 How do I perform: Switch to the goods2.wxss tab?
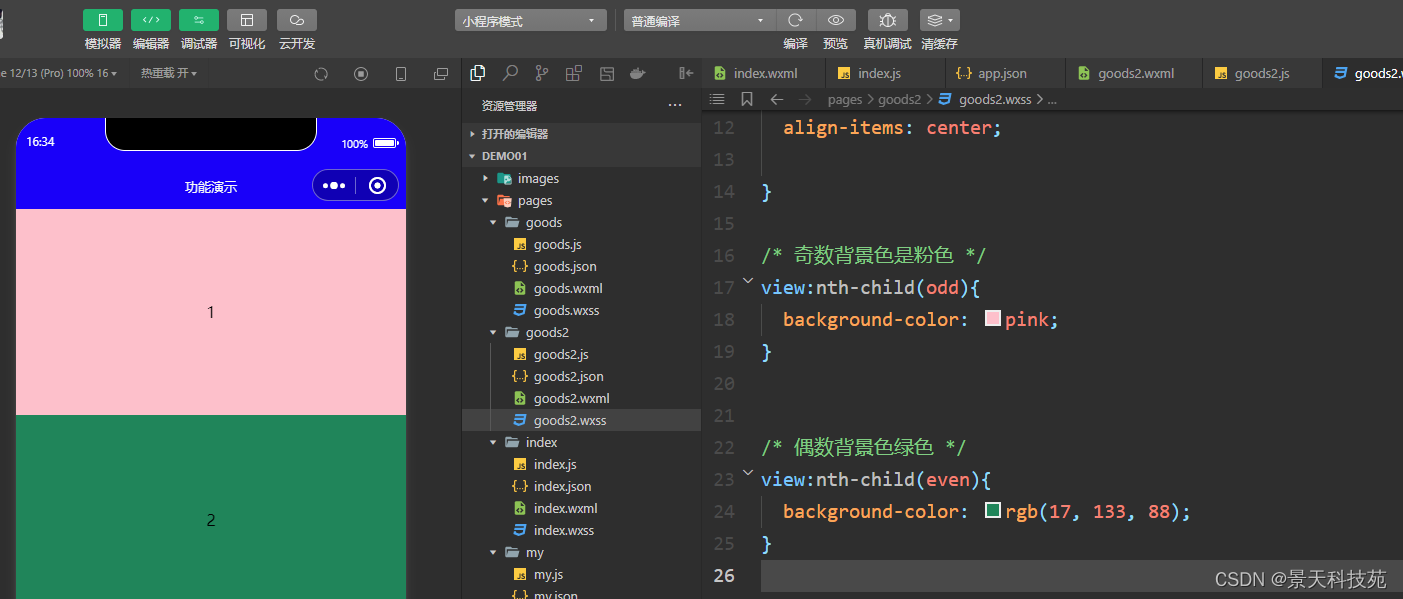pos(1363,73)
